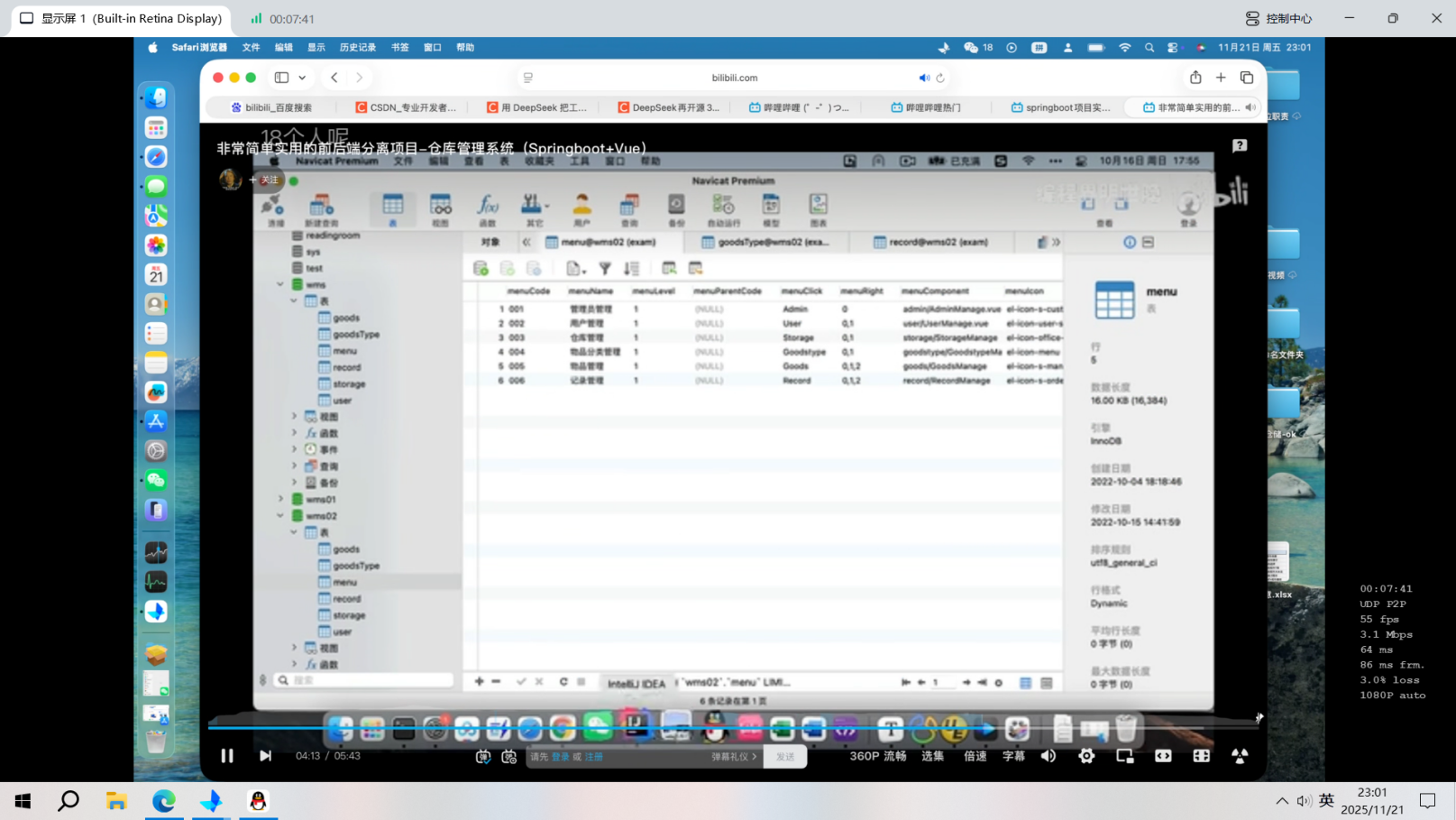Click the 关注 follow button by uploader avatar
This screenshot has width=1456, height=820.
[x=265, y=180]
